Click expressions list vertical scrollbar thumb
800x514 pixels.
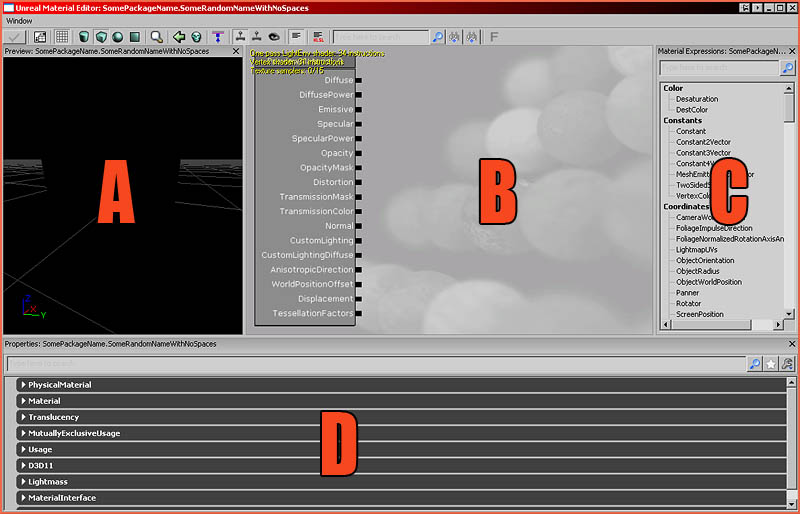tap(789, 108)
